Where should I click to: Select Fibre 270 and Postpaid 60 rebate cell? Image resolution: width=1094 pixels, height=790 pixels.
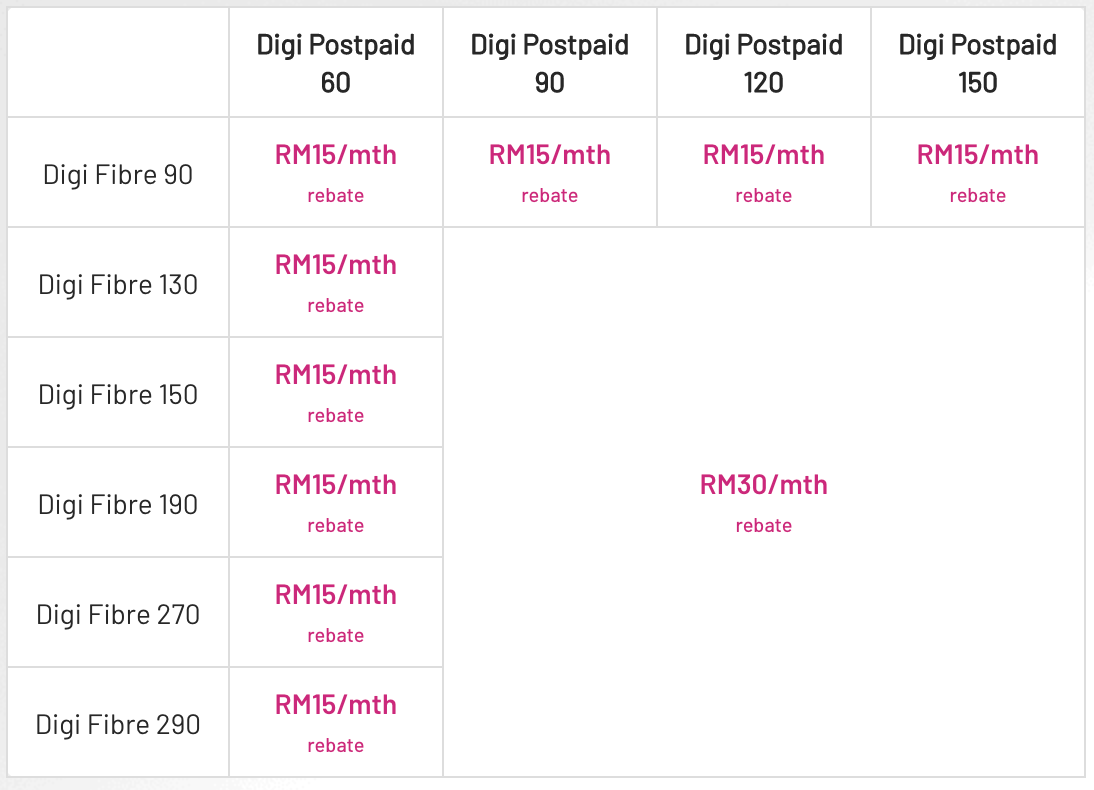pos(336,612)
